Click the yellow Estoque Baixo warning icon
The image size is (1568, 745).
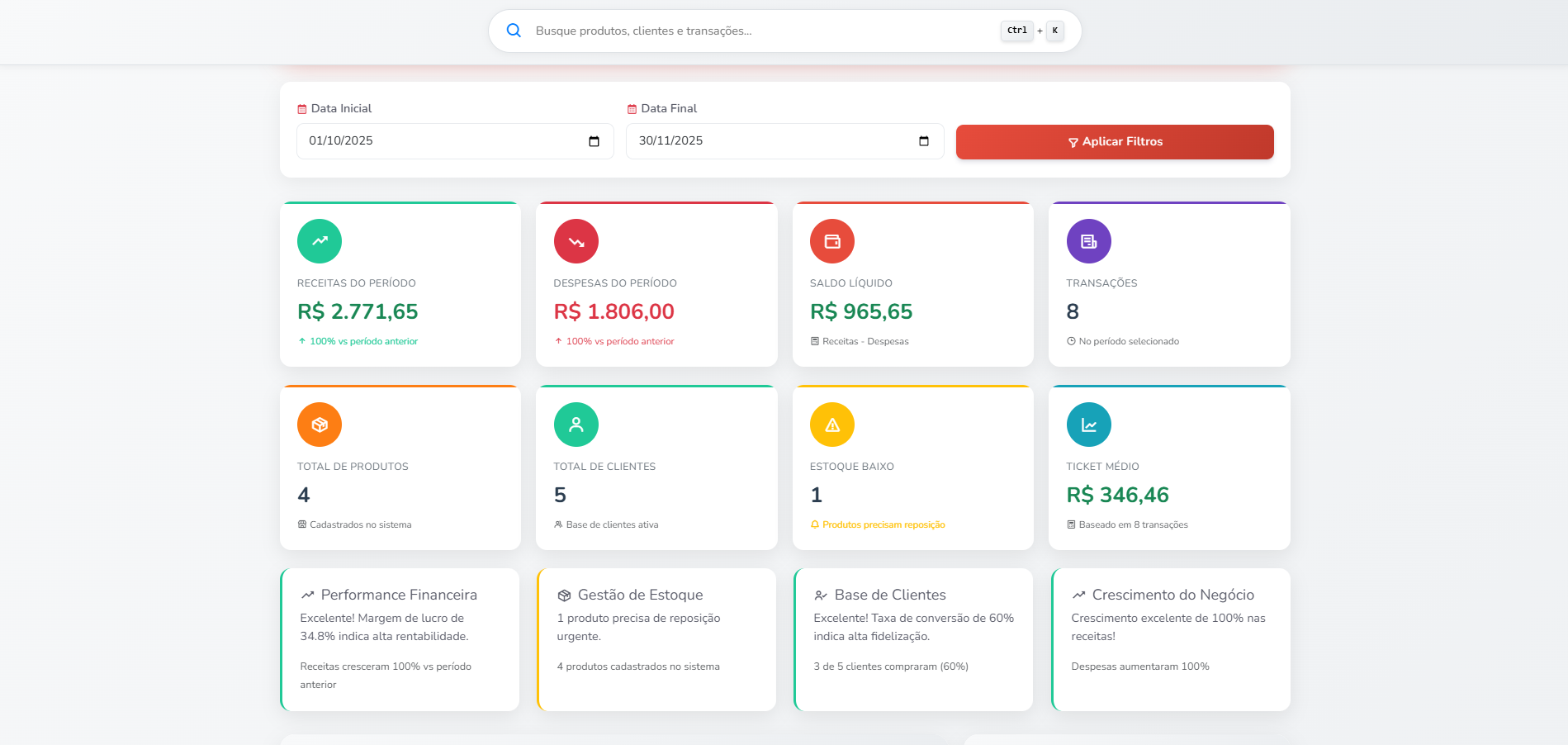pyautogui.click(x=832, y=425)
